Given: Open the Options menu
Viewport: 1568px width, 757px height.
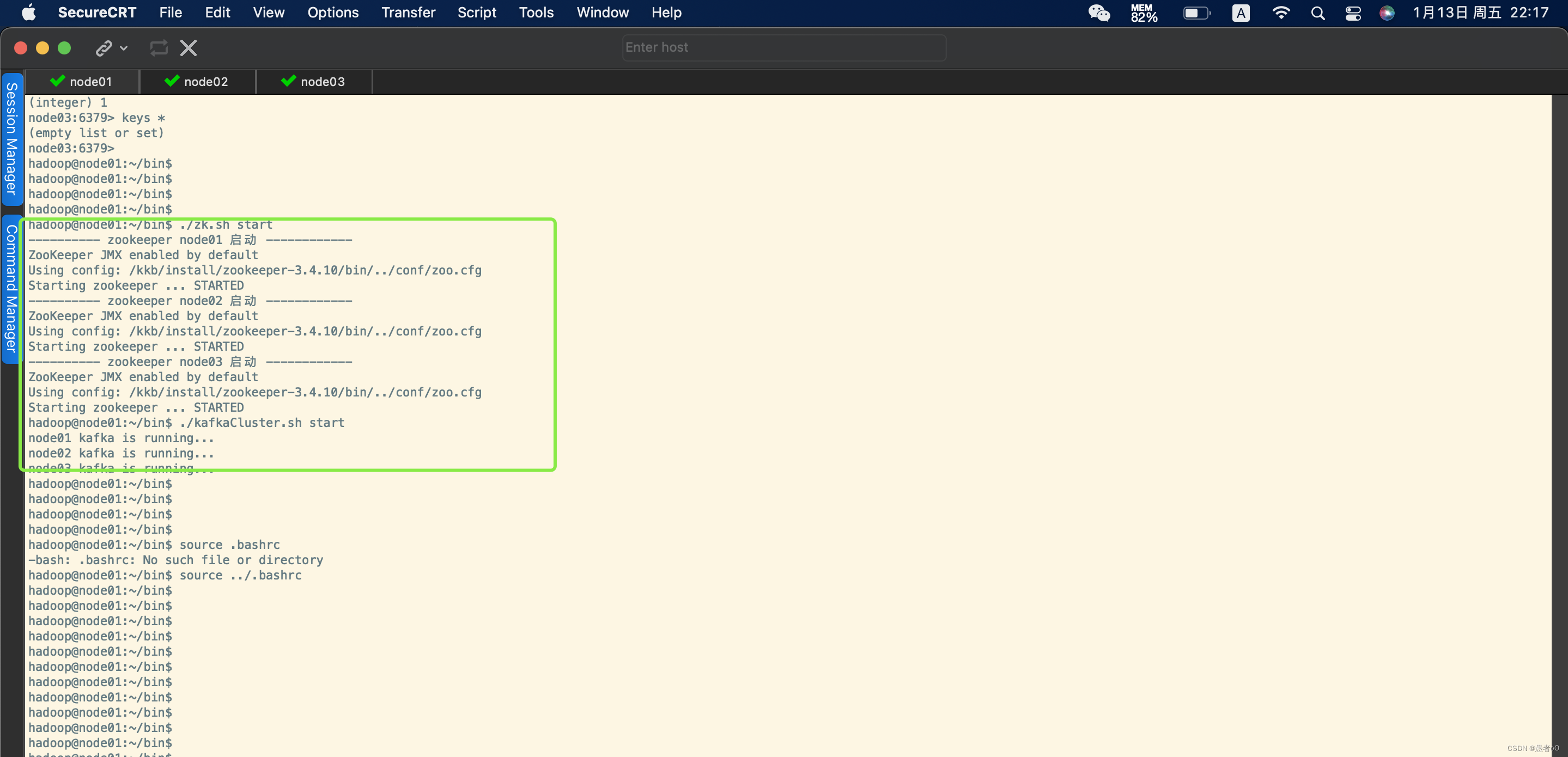Looking at the screenshot, I should click(x=333, y=12).
